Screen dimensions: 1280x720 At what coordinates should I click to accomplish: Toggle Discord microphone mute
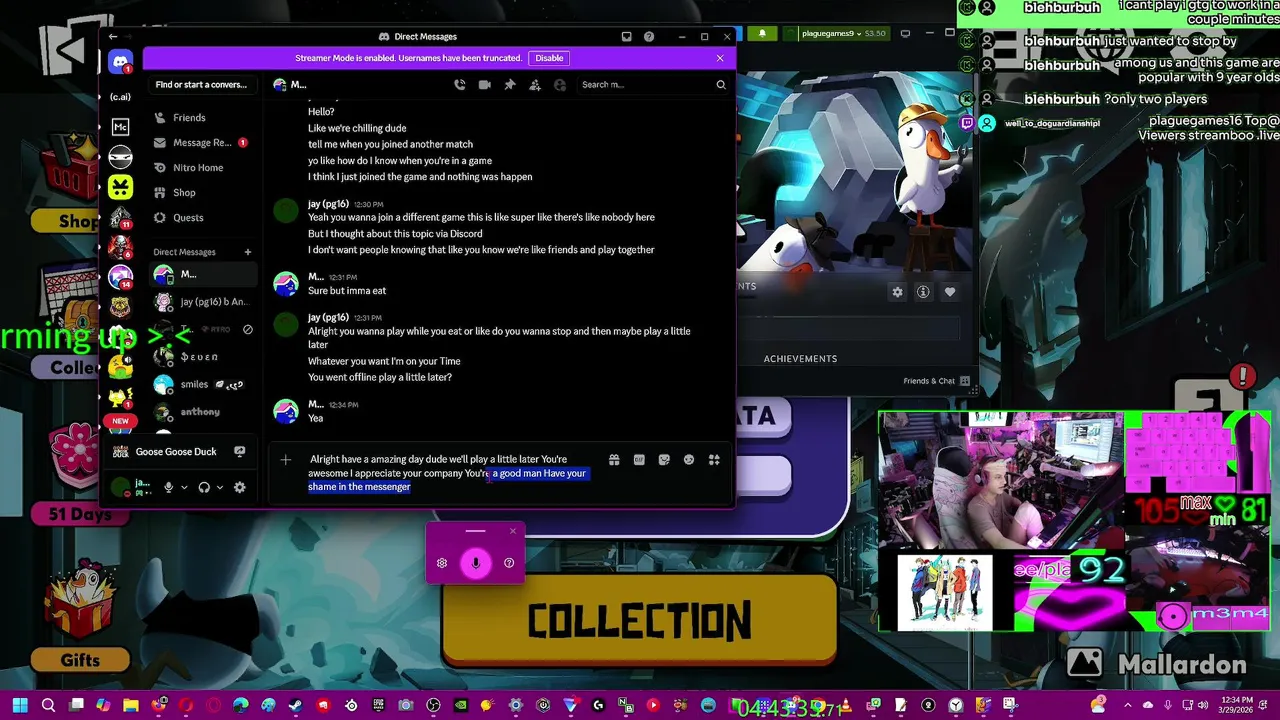coord(169,487)
